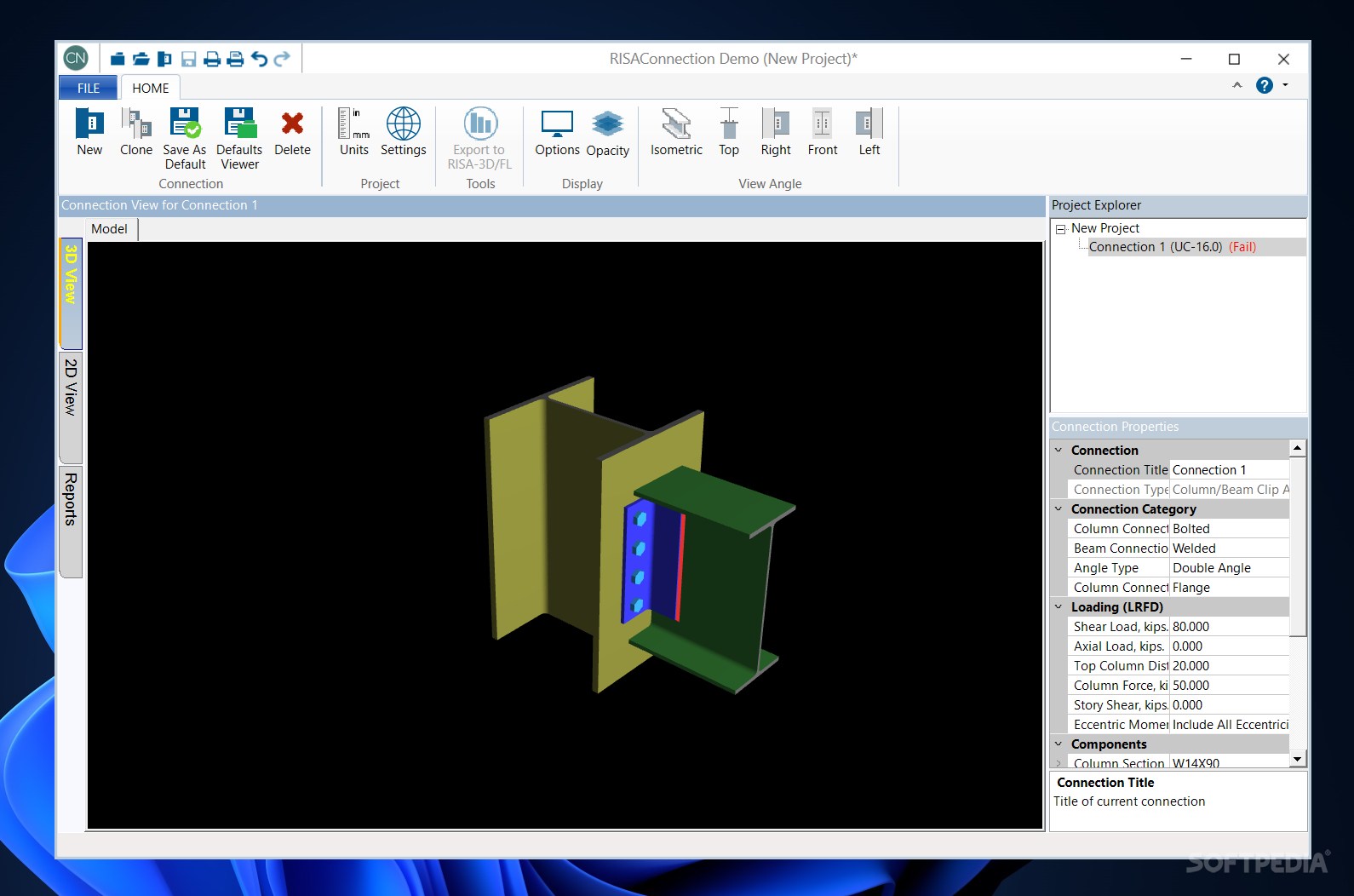1354x896 pixels.
Task: Open the FILE menu tab
Action: [89, 88]
